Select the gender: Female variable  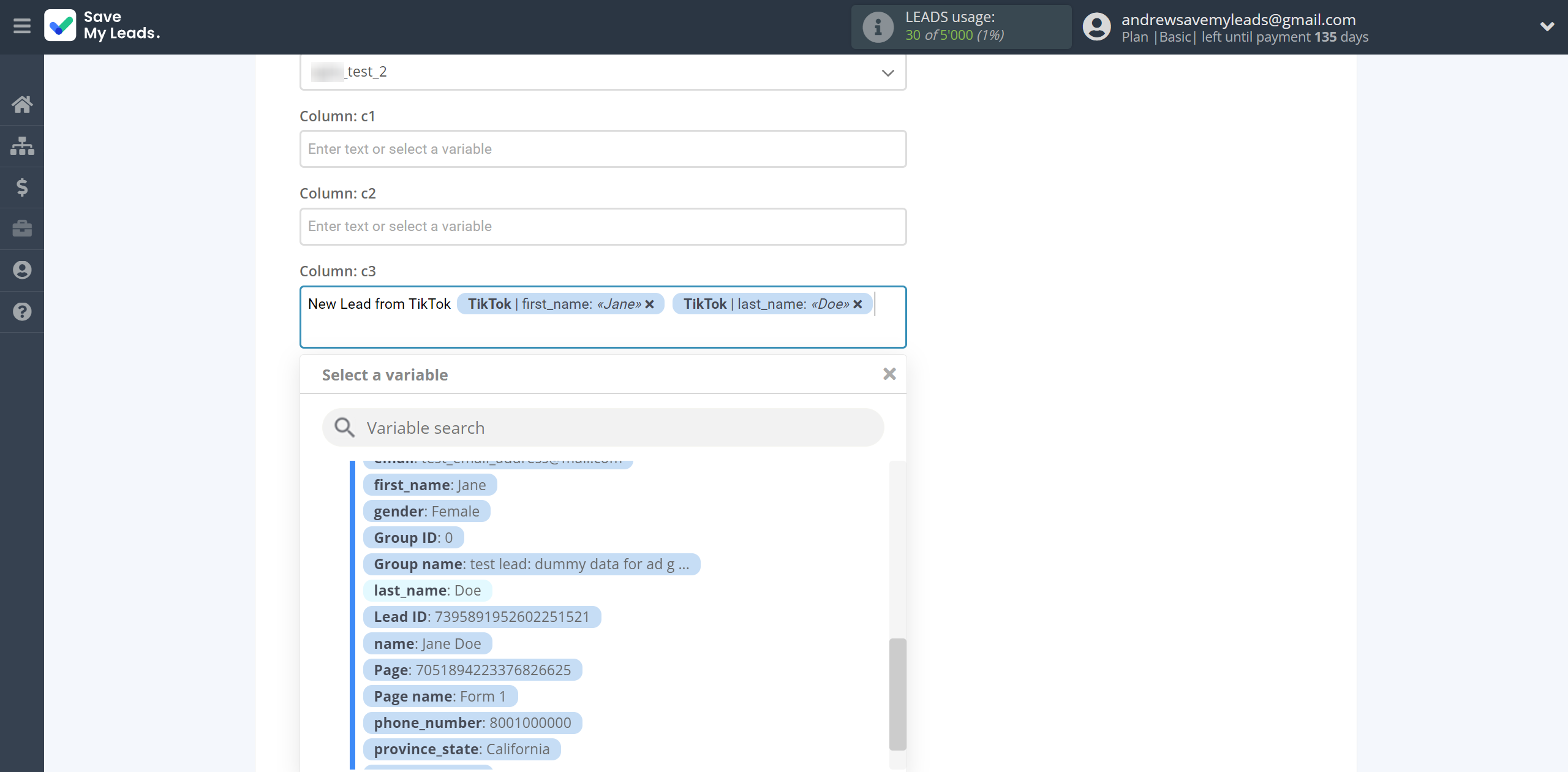pos(427,512)
